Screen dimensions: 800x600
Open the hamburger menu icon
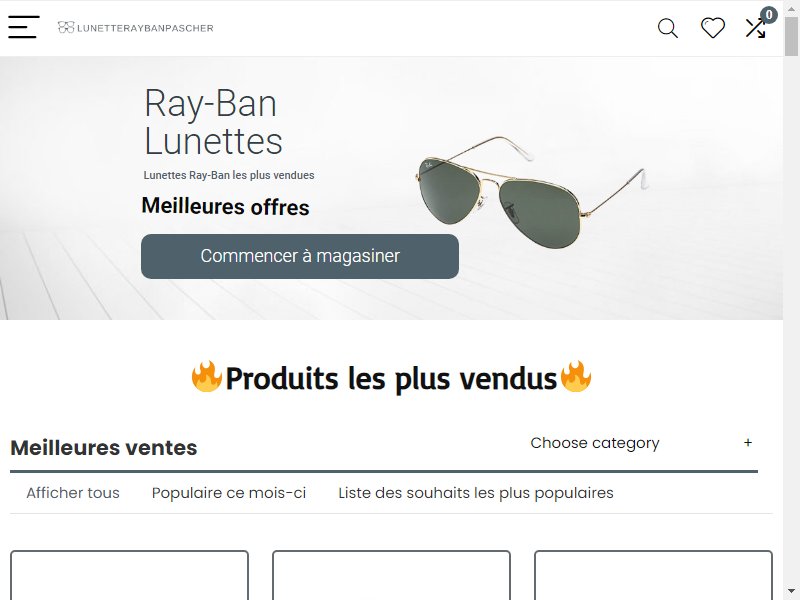point(23,27)
